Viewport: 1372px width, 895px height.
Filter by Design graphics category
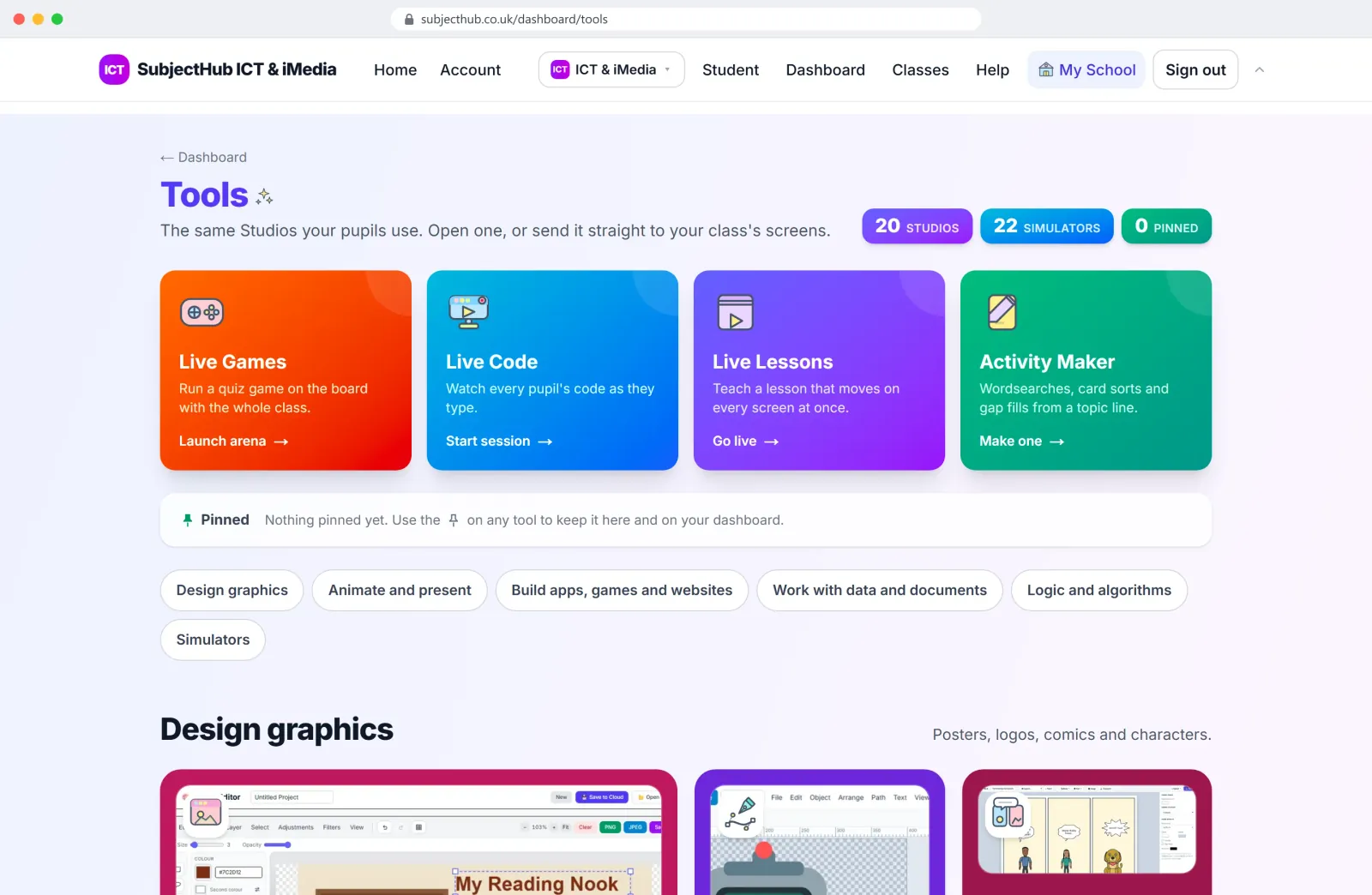point(232,590)
